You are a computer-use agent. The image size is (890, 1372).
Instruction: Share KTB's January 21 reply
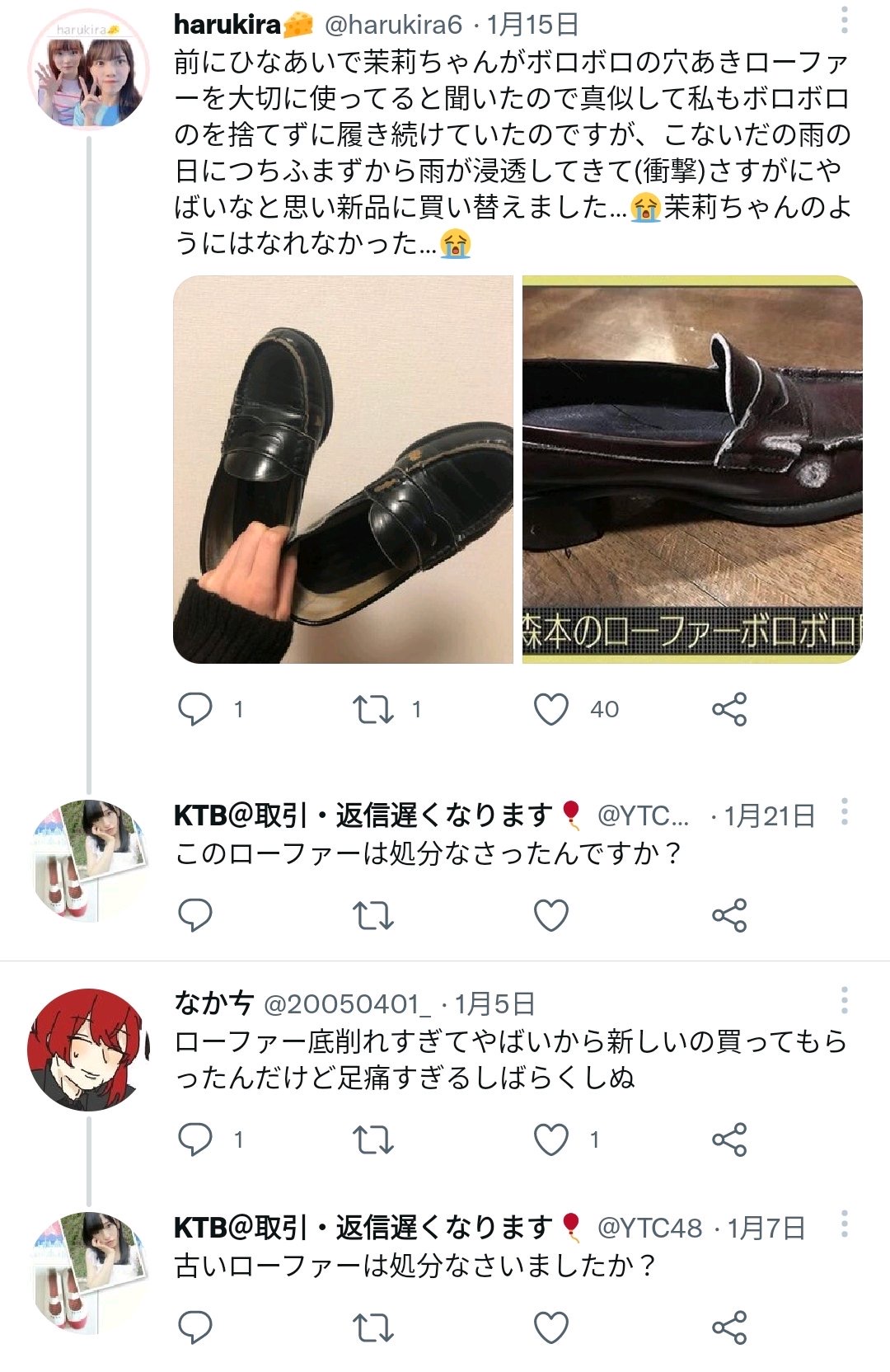729,915
